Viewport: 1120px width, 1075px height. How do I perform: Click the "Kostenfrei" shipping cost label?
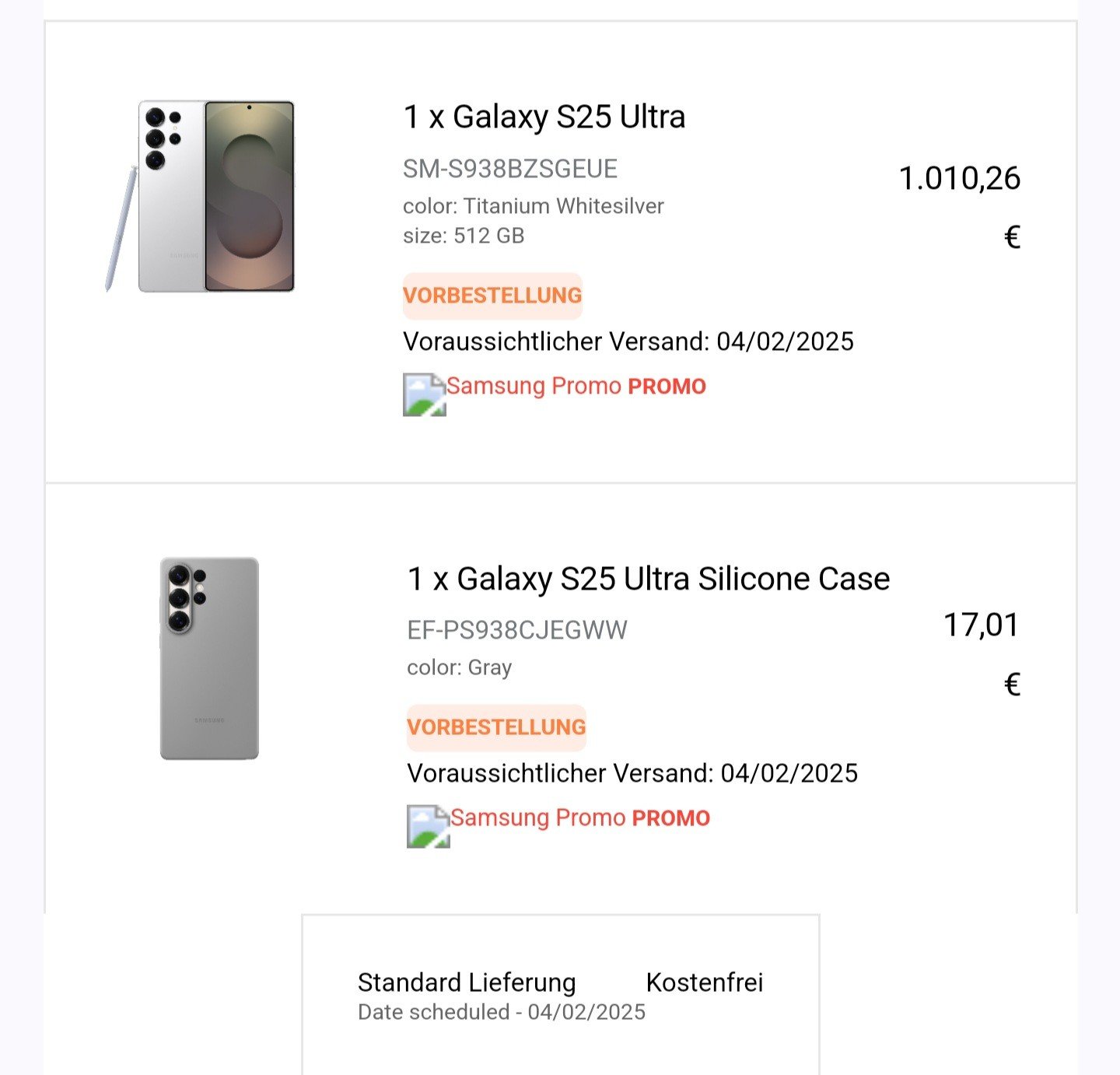(x=705, y=982)
